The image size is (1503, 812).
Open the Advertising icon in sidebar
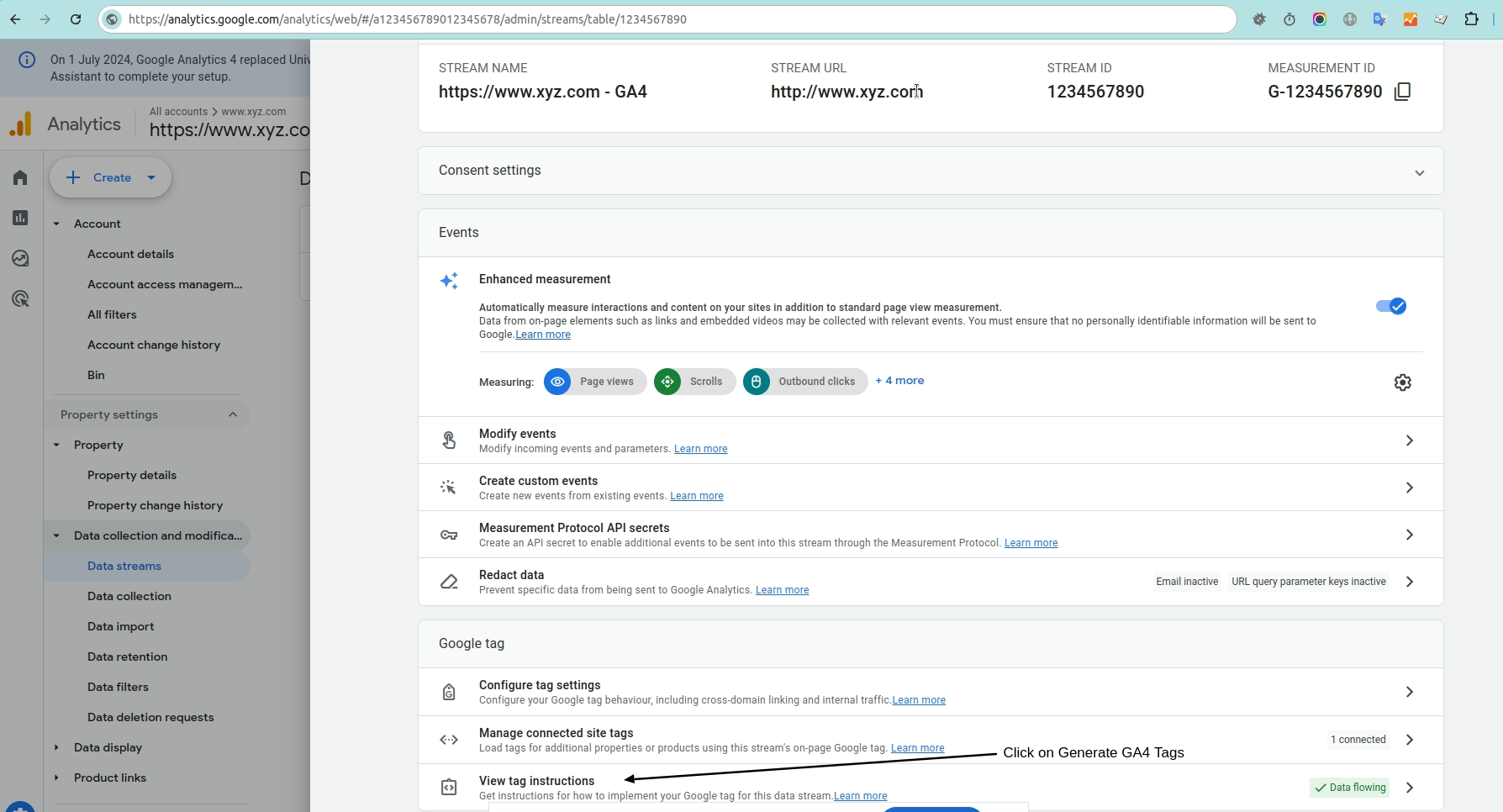(x=20, y=299)
